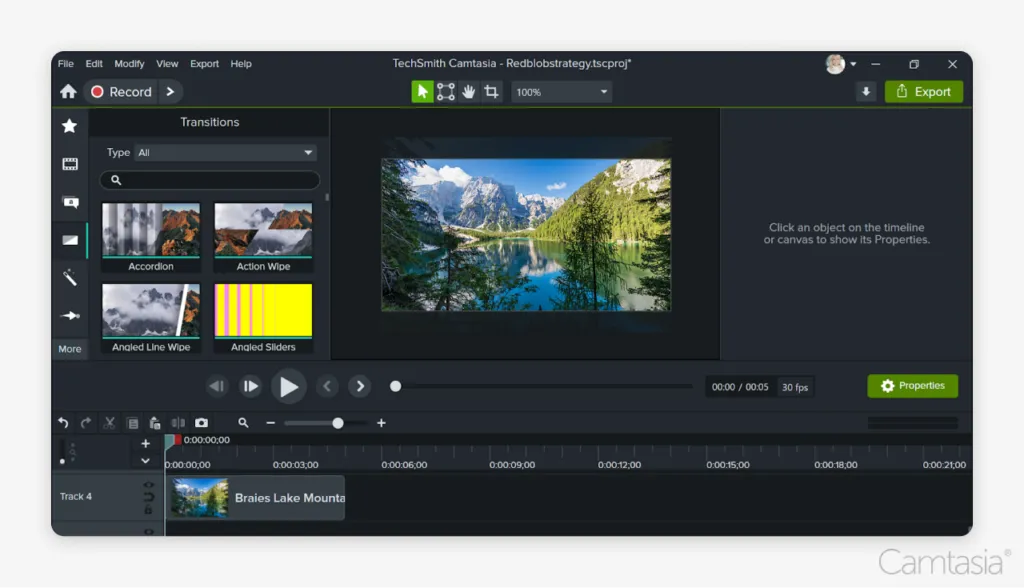Click the green Properties button
This screenshot has width=1024, height=588.
tap(912, 385)
